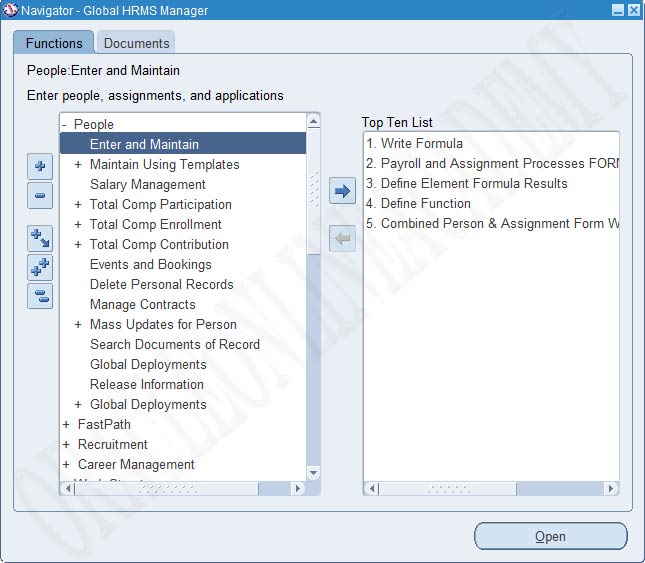Expand Total Comp Enrollment node
Screen dimensions: 645x563
pos(78,225)
